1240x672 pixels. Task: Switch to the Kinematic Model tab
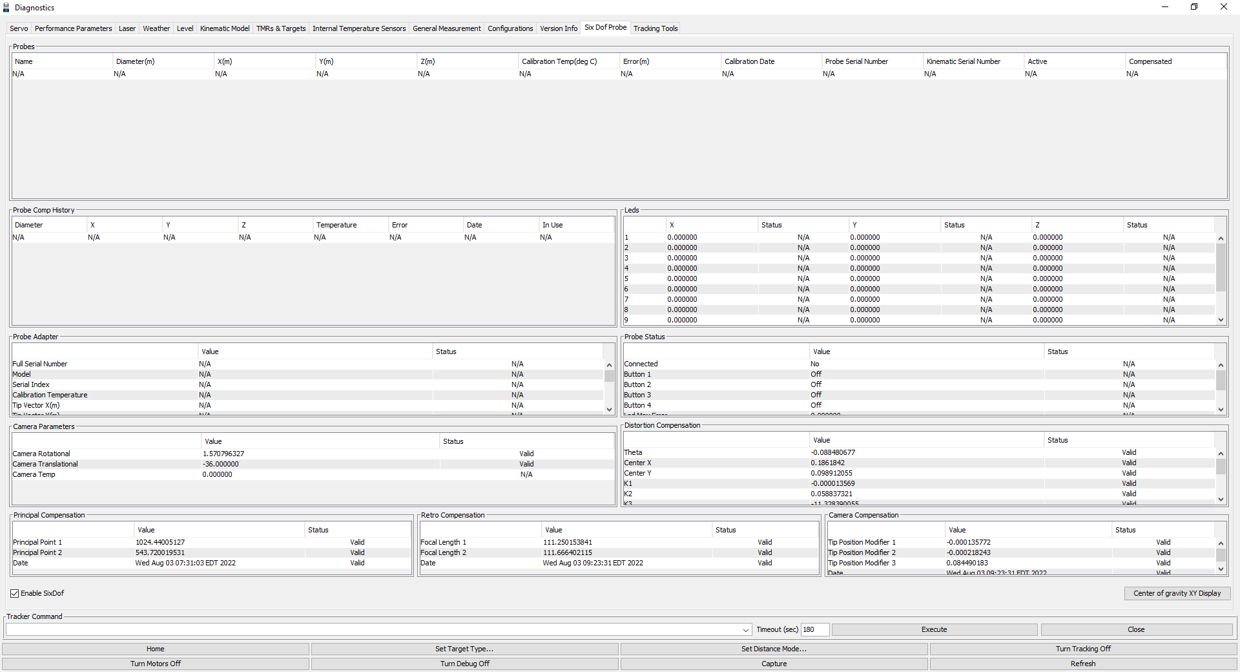pyautogui.click(x=224, y=28)
